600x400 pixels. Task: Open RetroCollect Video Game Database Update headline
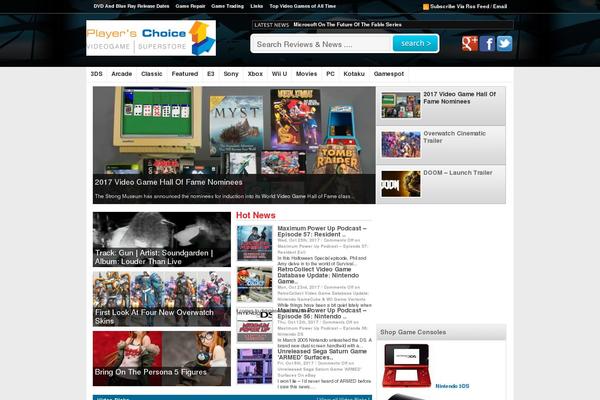pyautogui.click(x=318, y=275)
